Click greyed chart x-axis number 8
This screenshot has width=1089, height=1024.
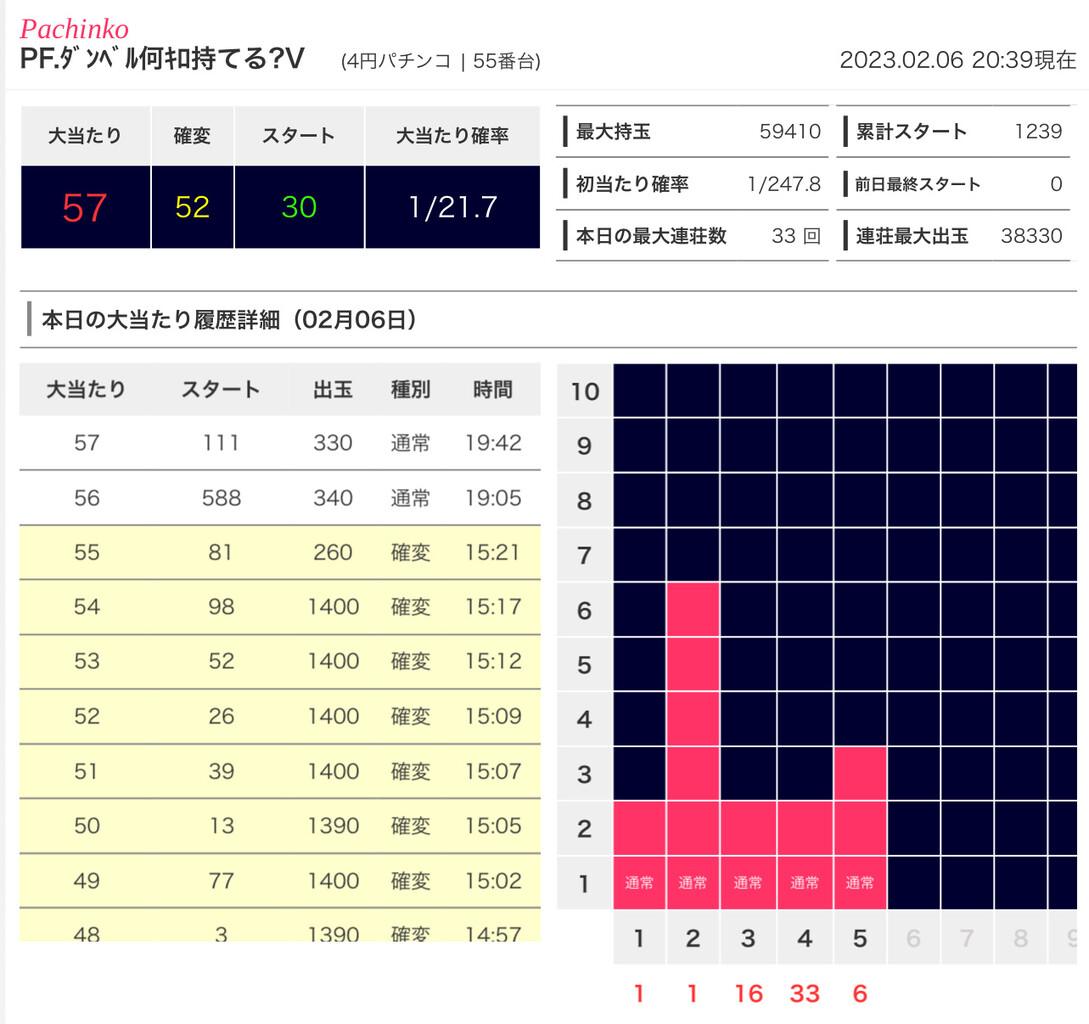pyautogui.click(x=1020, y=939)
